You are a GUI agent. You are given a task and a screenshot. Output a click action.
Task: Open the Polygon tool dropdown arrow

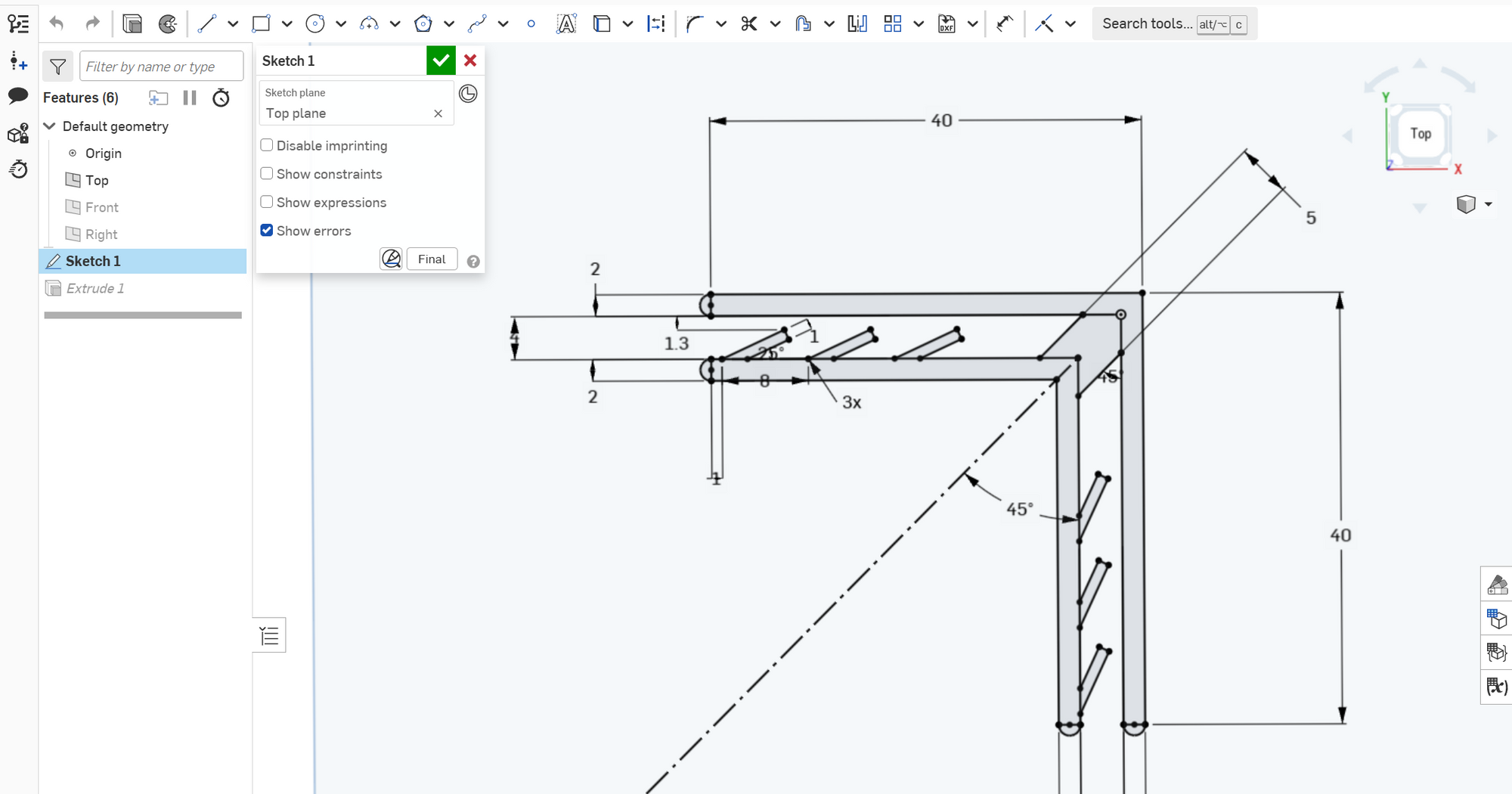coord(449,24)
